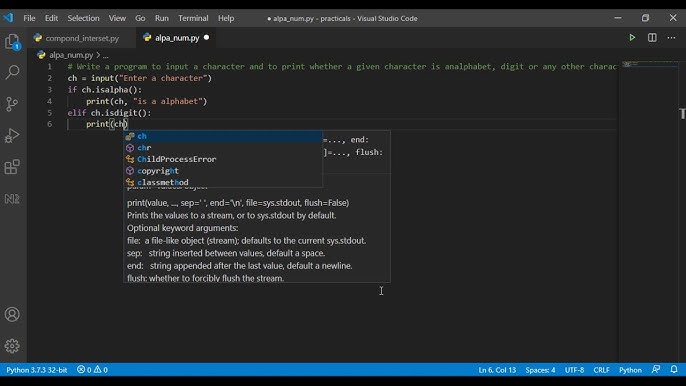
Task: Split the editor to the right
Action: pos(652,38)
